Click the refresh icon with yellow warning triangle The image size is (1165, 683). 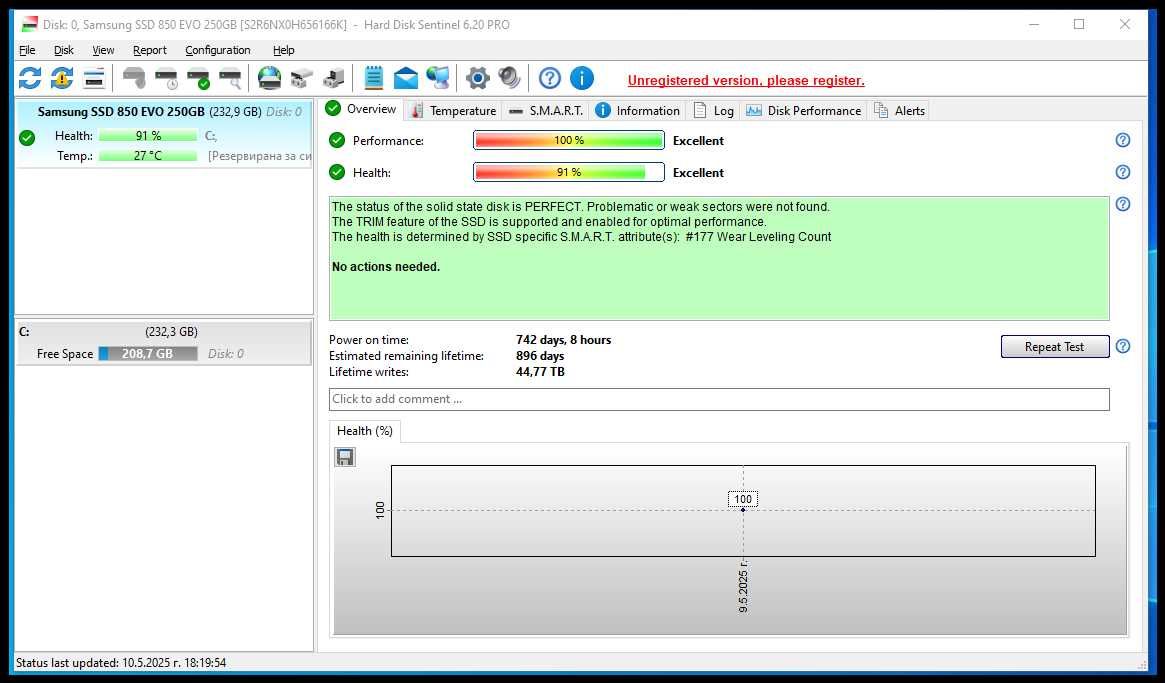(x=62, y=77)
